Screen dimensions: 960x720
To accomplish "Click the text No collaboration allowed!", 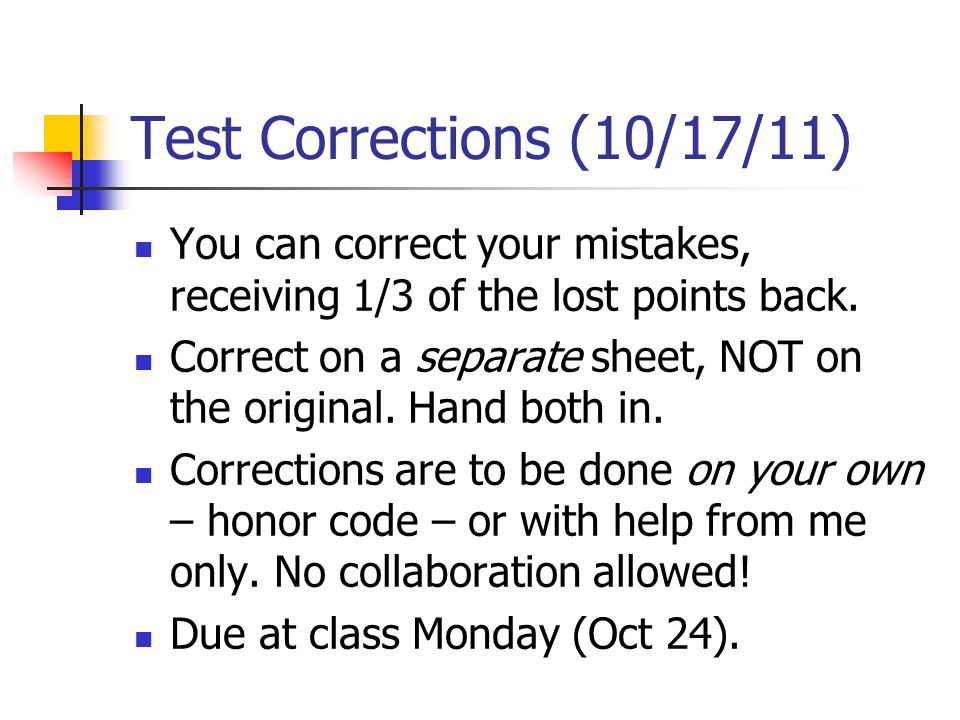I will pos(512,572).
